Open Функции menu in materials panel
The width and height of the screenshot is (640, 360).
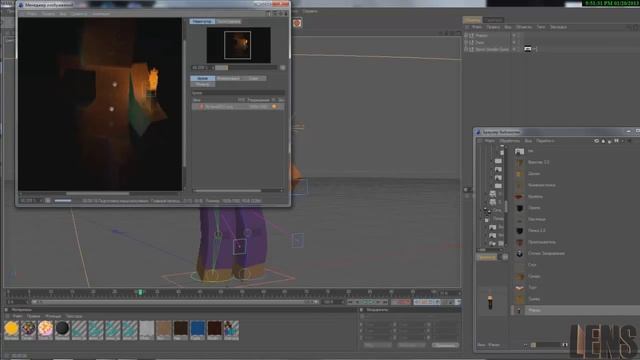pos(53,316)
